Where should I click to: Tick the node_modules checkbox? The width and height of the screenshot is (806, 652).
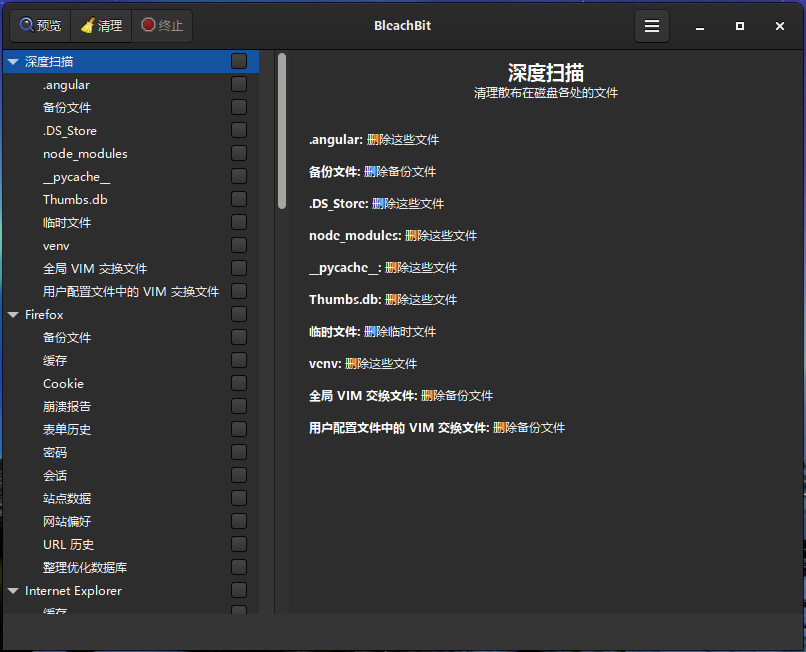(239, 153)
